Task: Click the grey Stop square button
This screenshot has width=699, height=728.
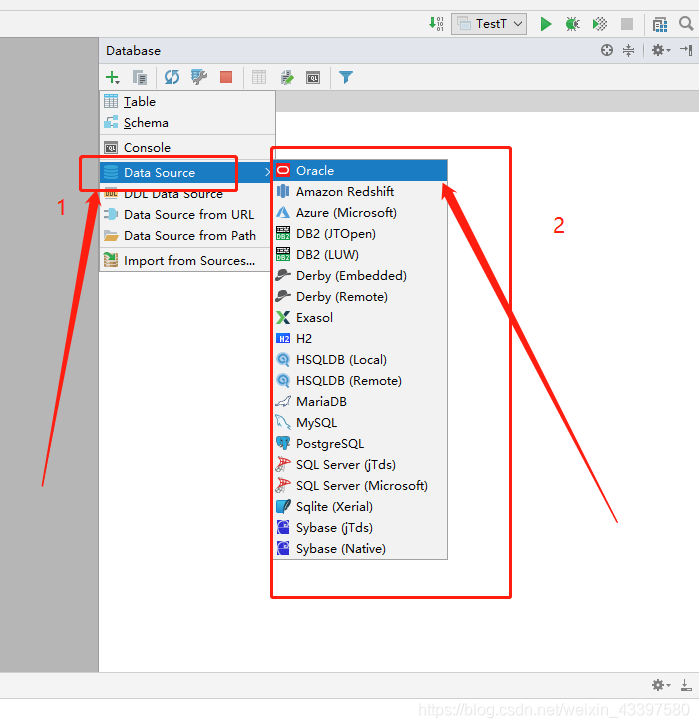Action: [627, 24]
